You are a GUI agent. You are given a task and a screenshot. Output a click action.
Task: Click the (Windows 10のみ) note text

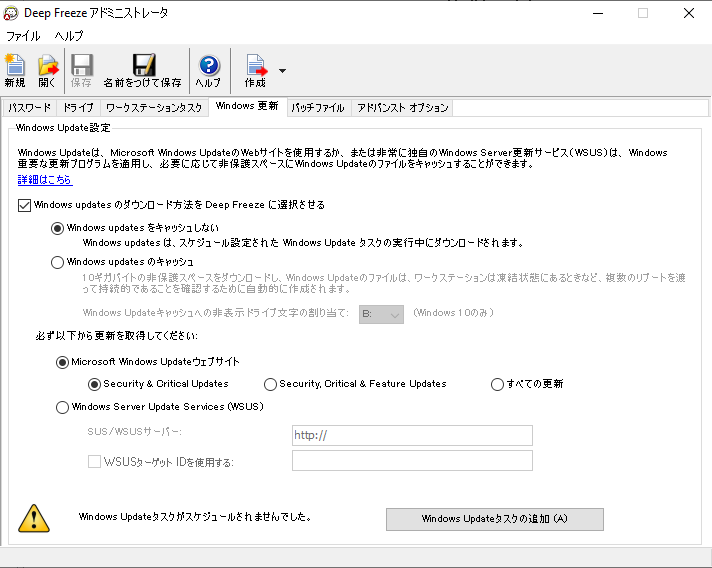click(453, 313)
